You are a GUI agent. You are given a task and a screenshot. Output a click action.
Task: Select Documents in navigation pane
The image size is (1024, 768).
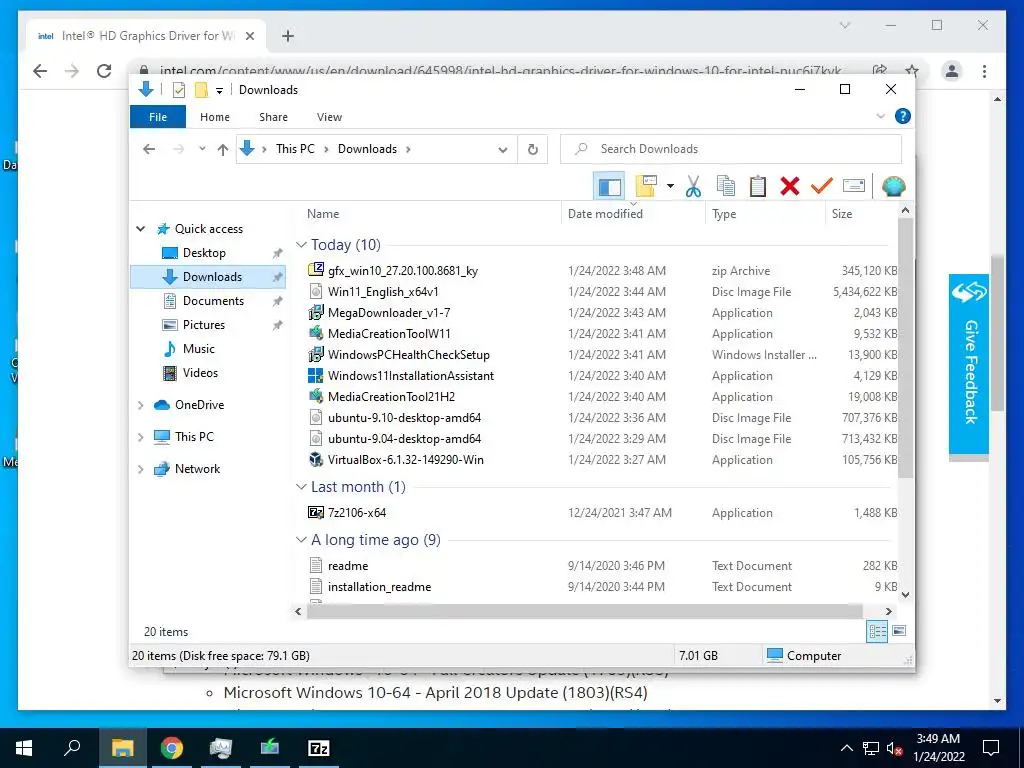tap(214, 301)
